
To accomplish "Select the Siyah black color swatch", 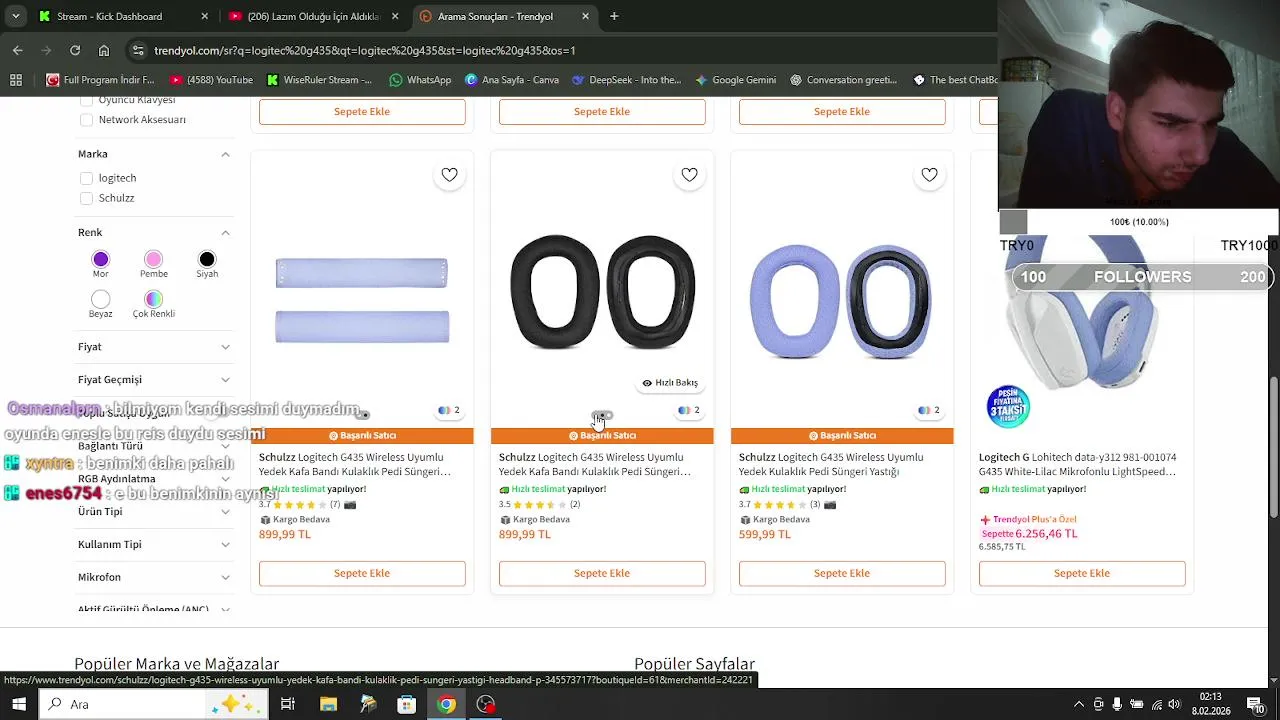I will coord(207,259).
